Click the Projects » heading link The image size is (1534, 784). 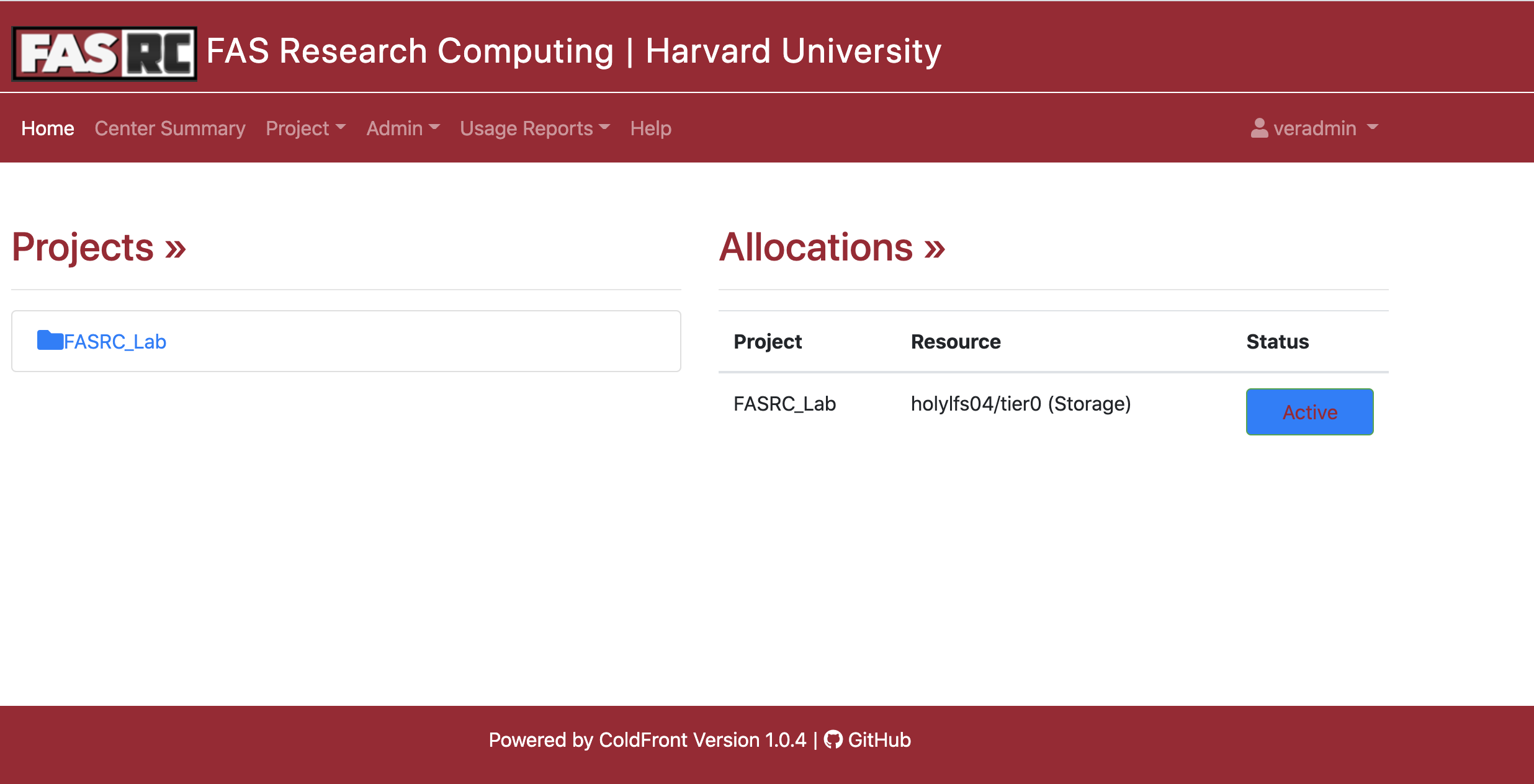(99, 247)
